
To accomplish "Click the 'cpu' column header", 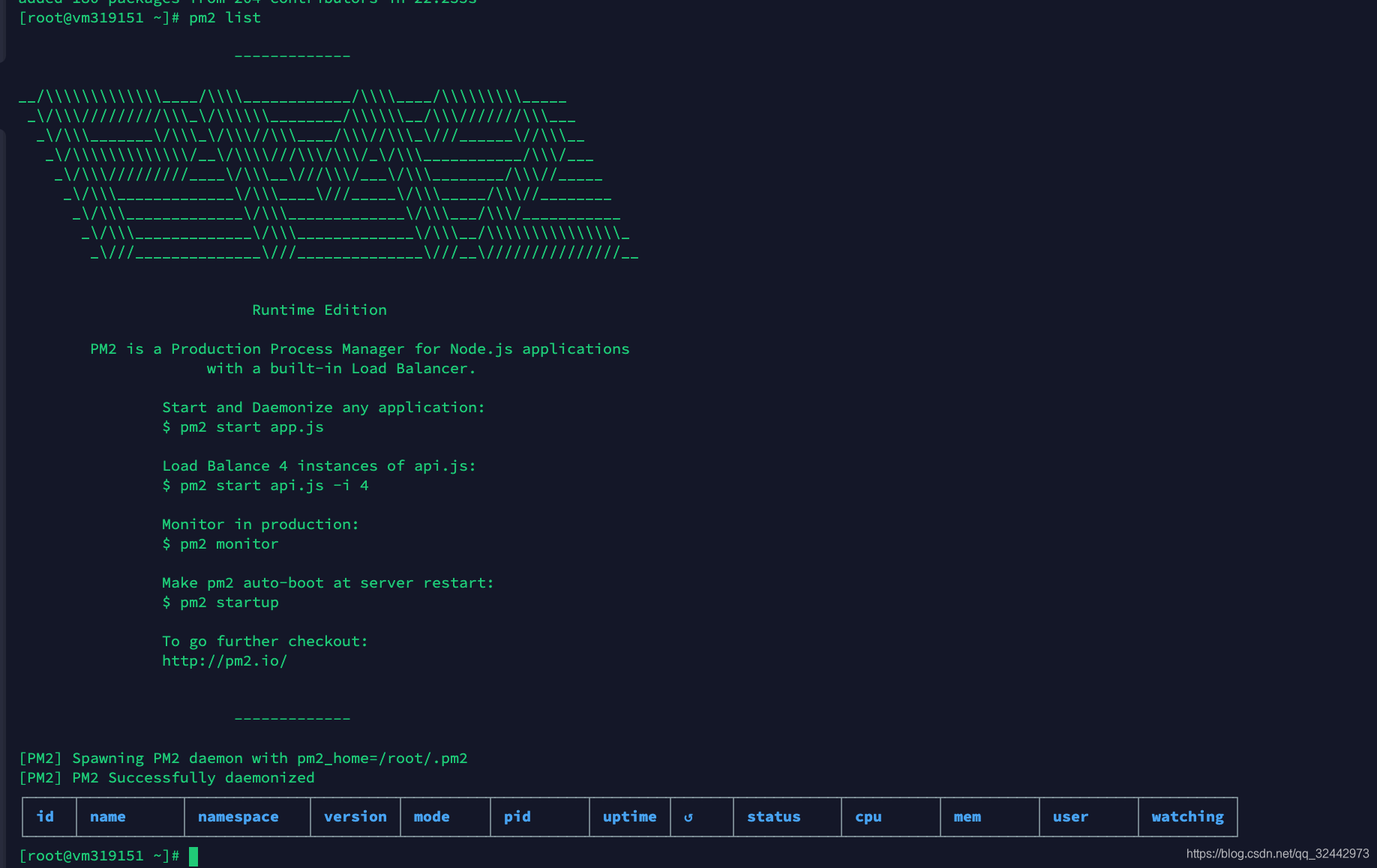I will (868, 818).
